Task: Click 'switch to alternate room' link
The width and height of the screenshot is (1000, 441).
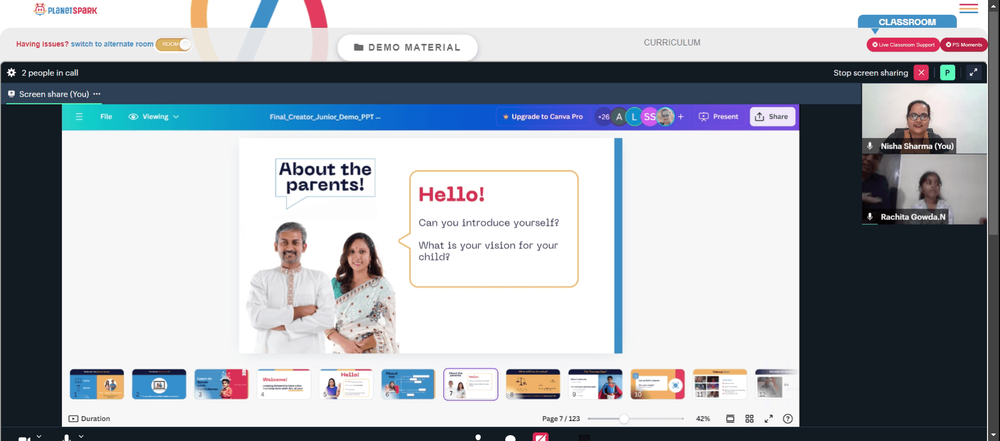Action: click(x=112, y=44)
